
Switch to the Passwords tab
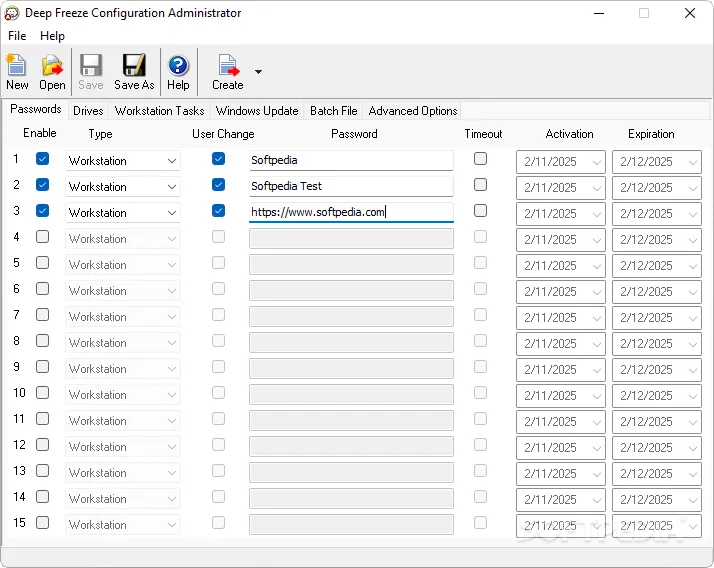point(36,109)
